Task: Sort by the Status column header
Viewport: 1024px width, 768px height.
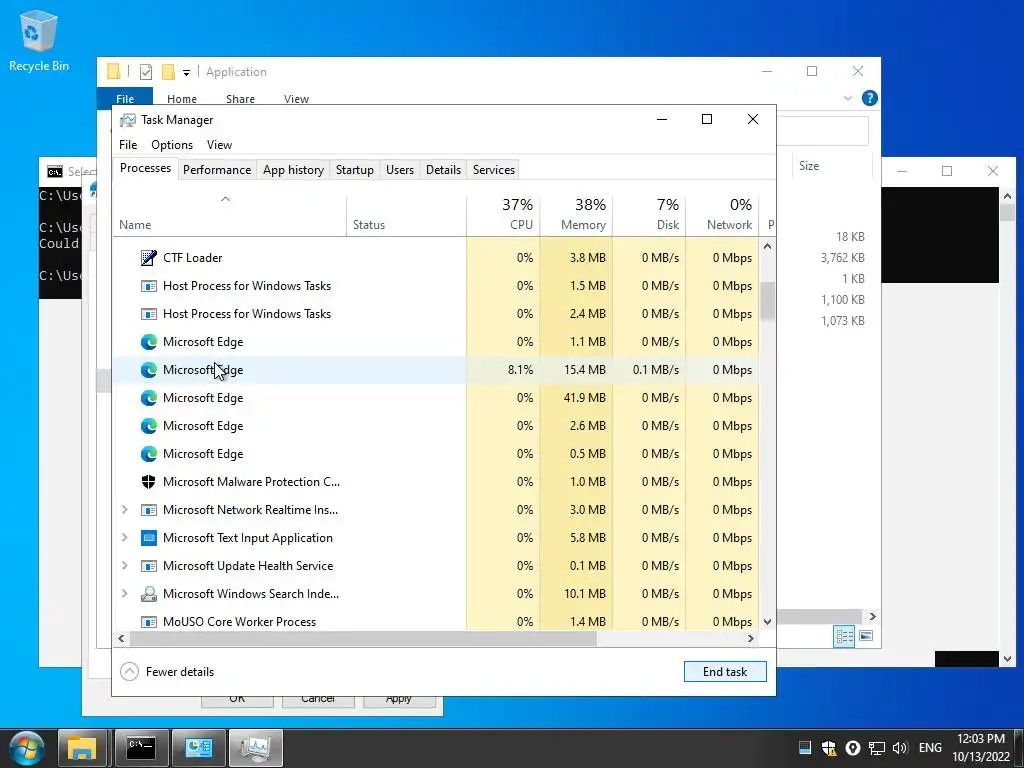Action: tap(406, 216)
